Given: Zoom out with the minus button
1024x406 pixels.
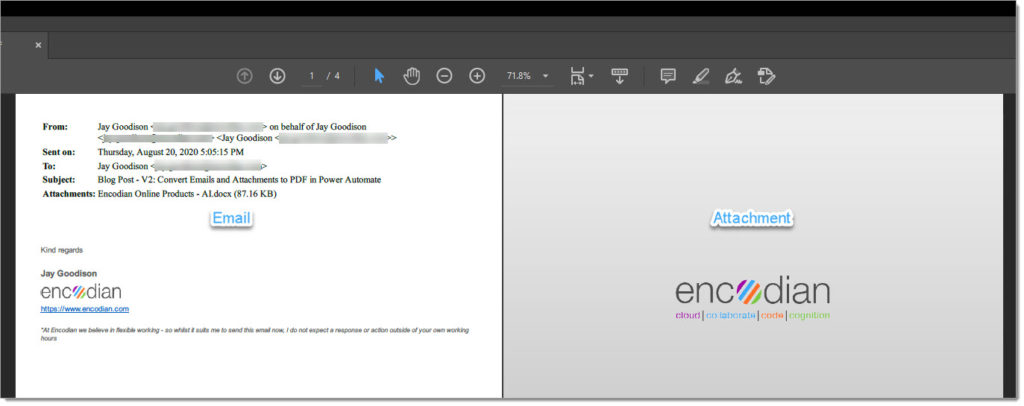Looking at the screenshot, I should pyautogui.click(x=444, y=76).
